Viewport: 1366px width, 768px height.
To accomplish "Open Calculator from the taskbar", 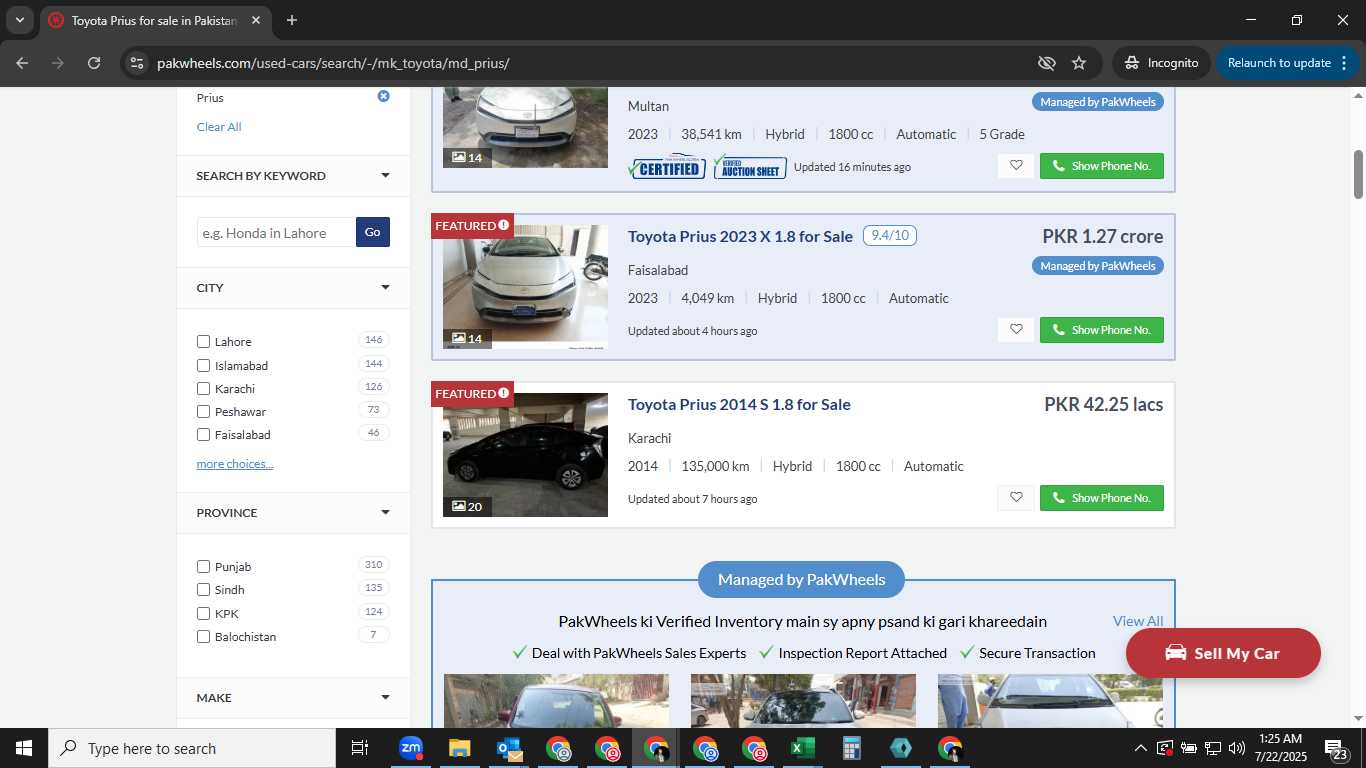I will point(852,748).
